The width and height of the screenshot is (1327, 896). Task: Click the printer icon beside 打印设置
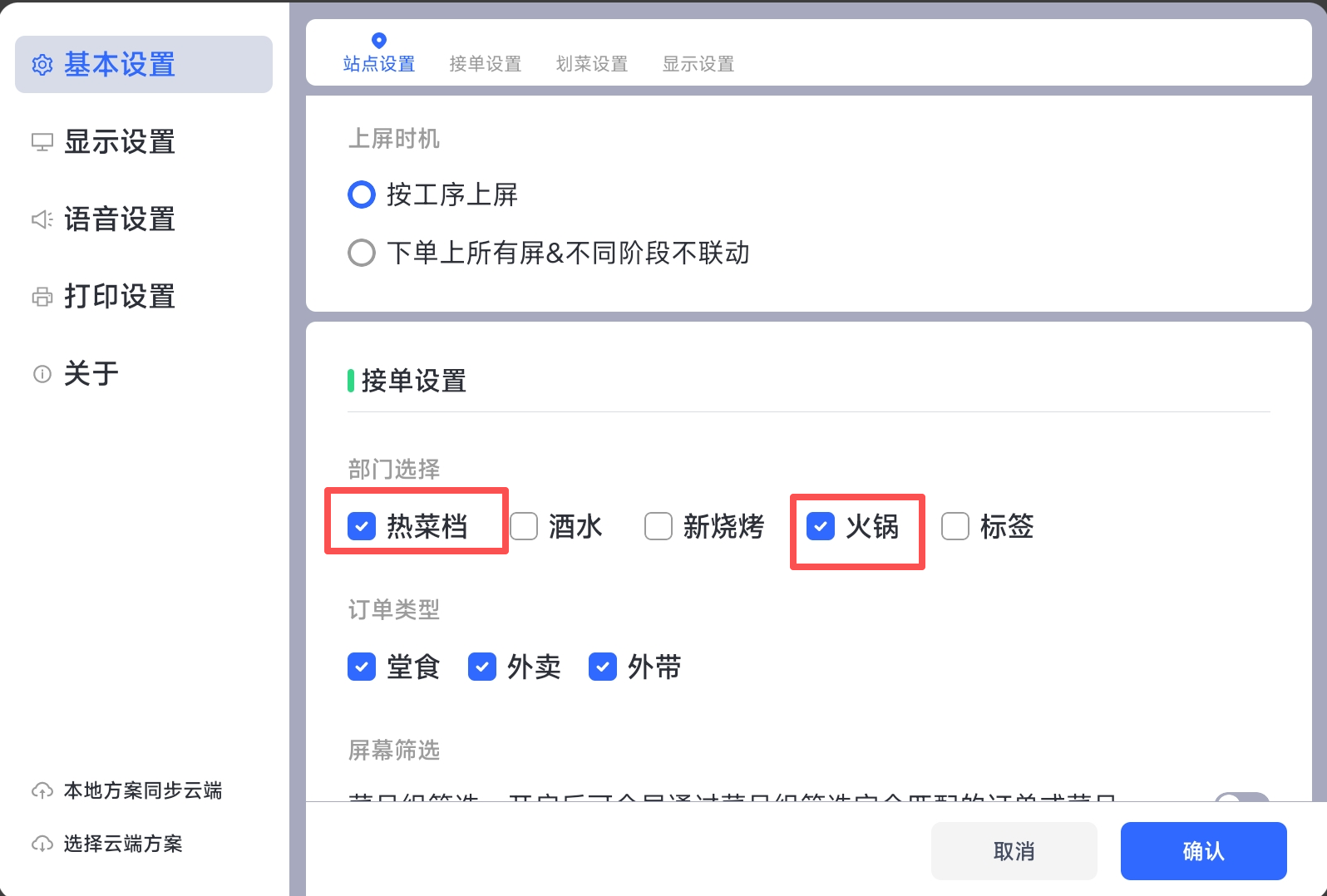coord(42,297)
